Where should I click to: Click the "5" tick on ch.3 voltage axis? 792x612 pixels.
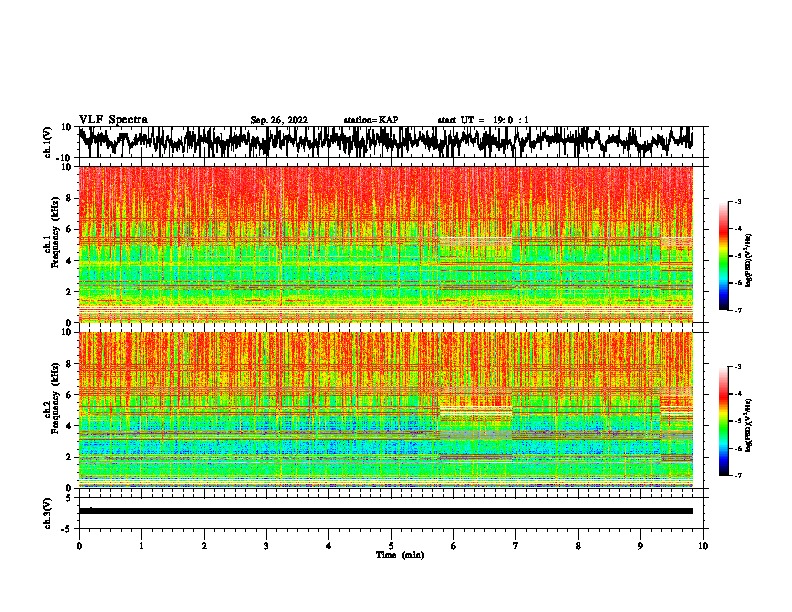69,498
